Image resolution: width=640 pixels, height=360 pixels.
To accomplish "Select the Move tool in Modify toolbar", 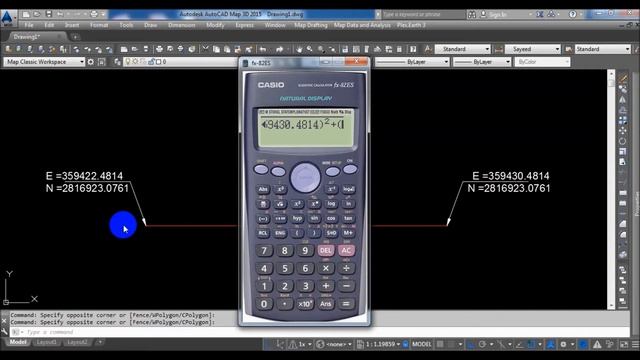I will point(622,131).
